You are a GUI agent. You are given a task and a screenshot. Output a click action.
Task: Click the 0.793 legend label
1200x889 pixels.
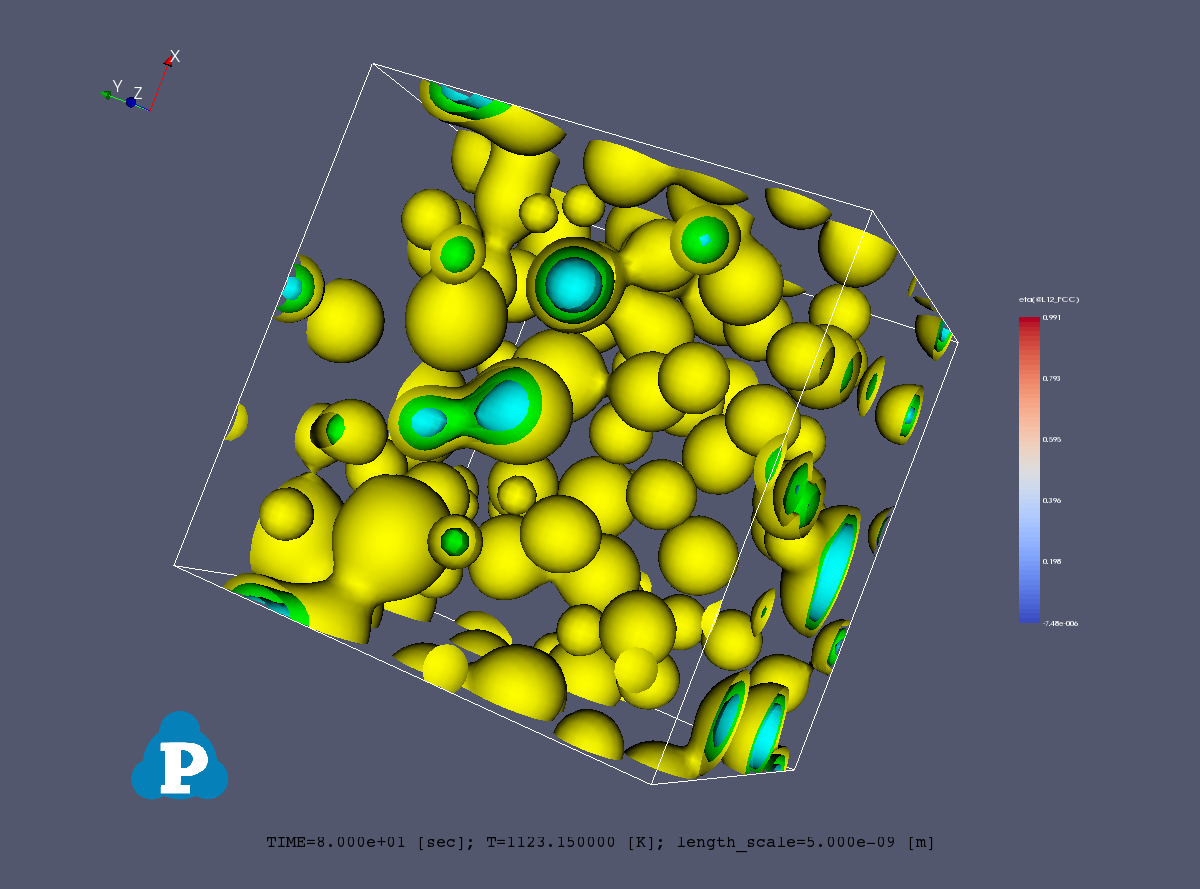coord(1052,378)
